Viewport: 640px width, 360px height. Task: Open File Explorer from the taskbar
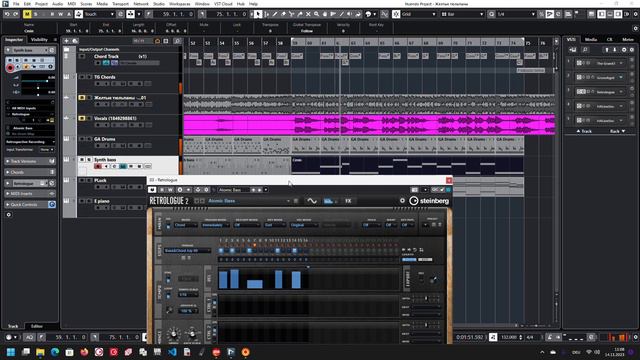(x=40, y=352)
